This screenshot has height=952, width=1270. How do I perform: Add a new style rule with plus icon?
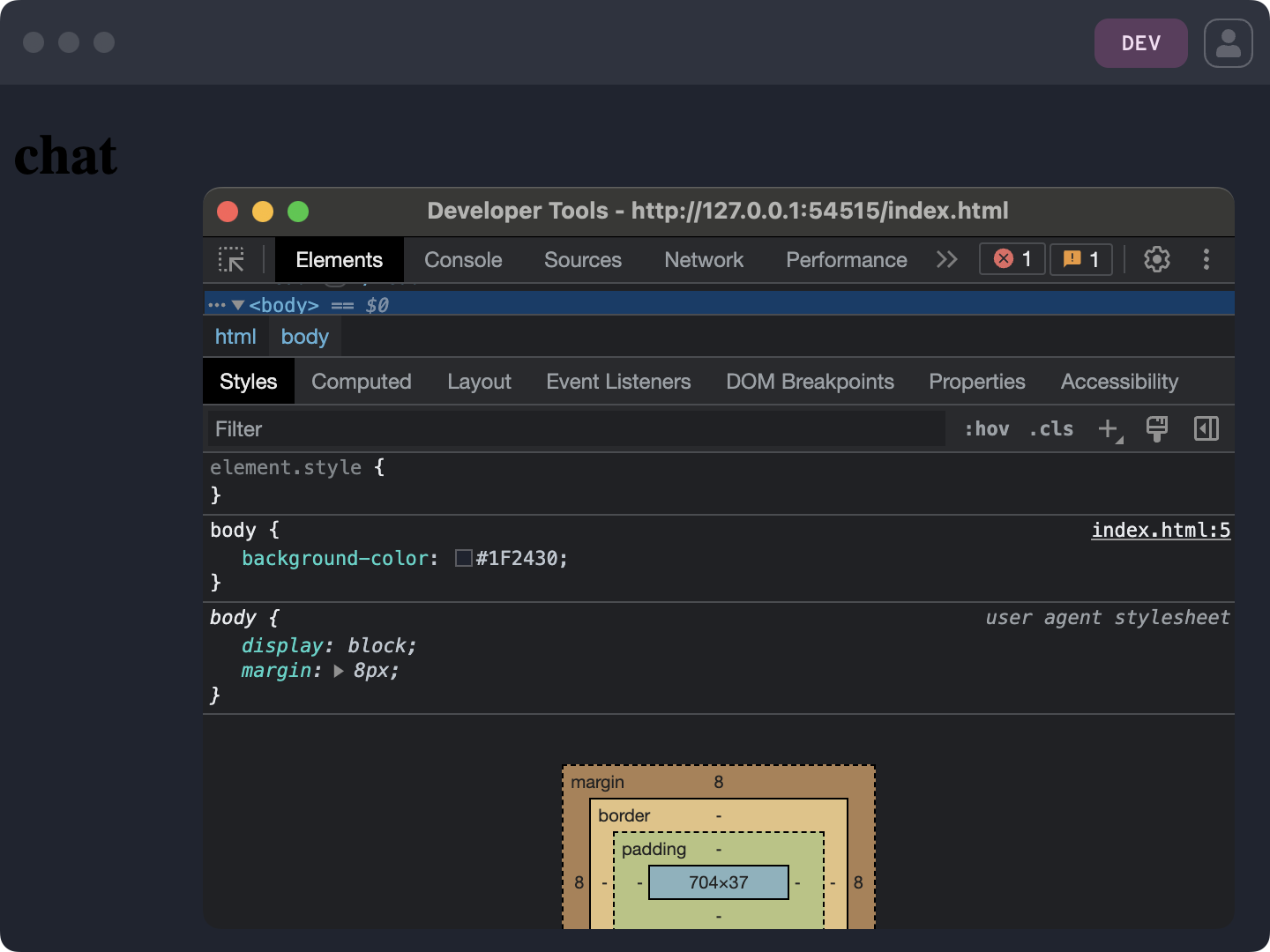tap(1108, 429)
